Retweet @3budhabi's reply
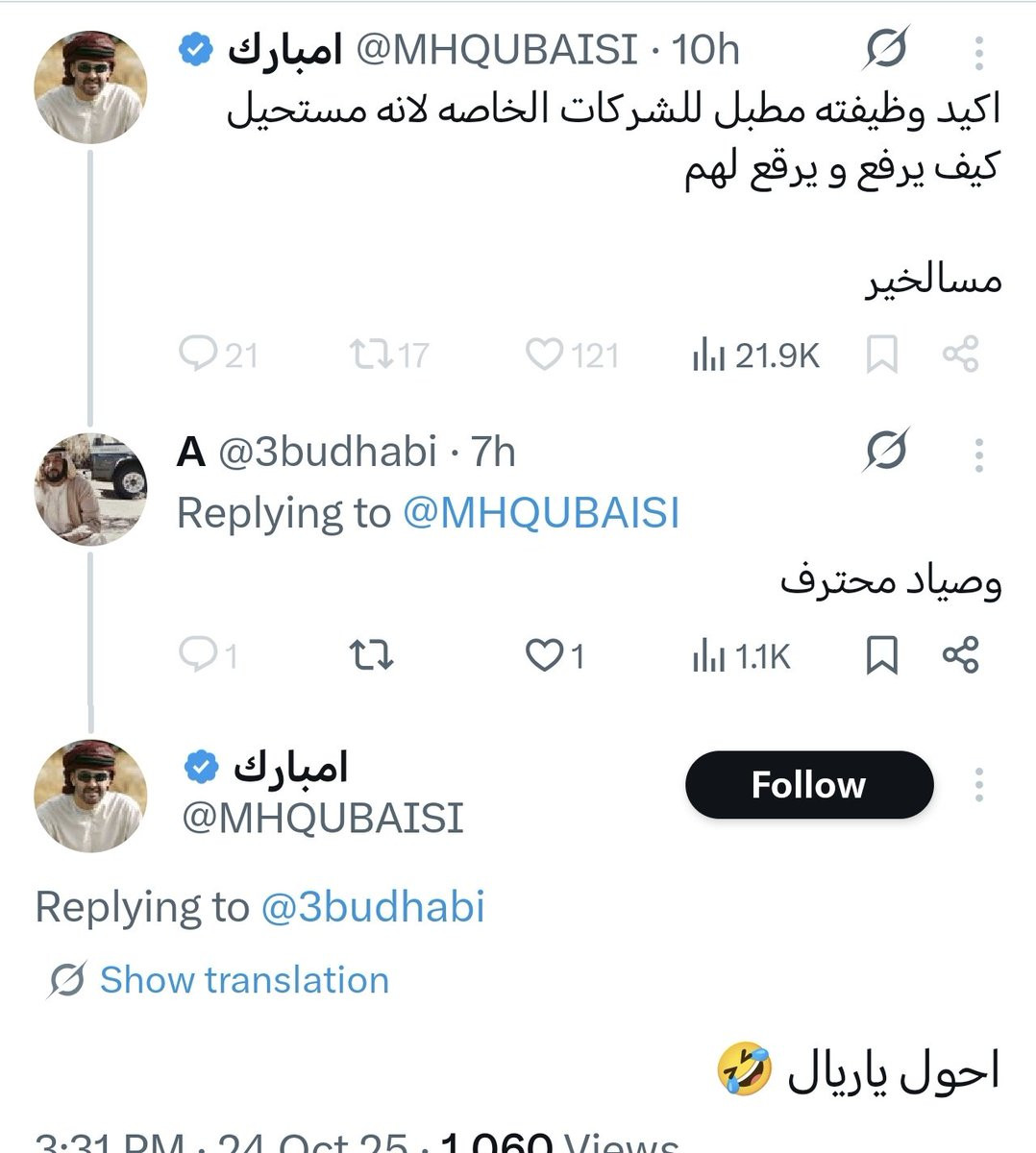1036x1153 pixels. pyautogui.click(x=371, y=656)
